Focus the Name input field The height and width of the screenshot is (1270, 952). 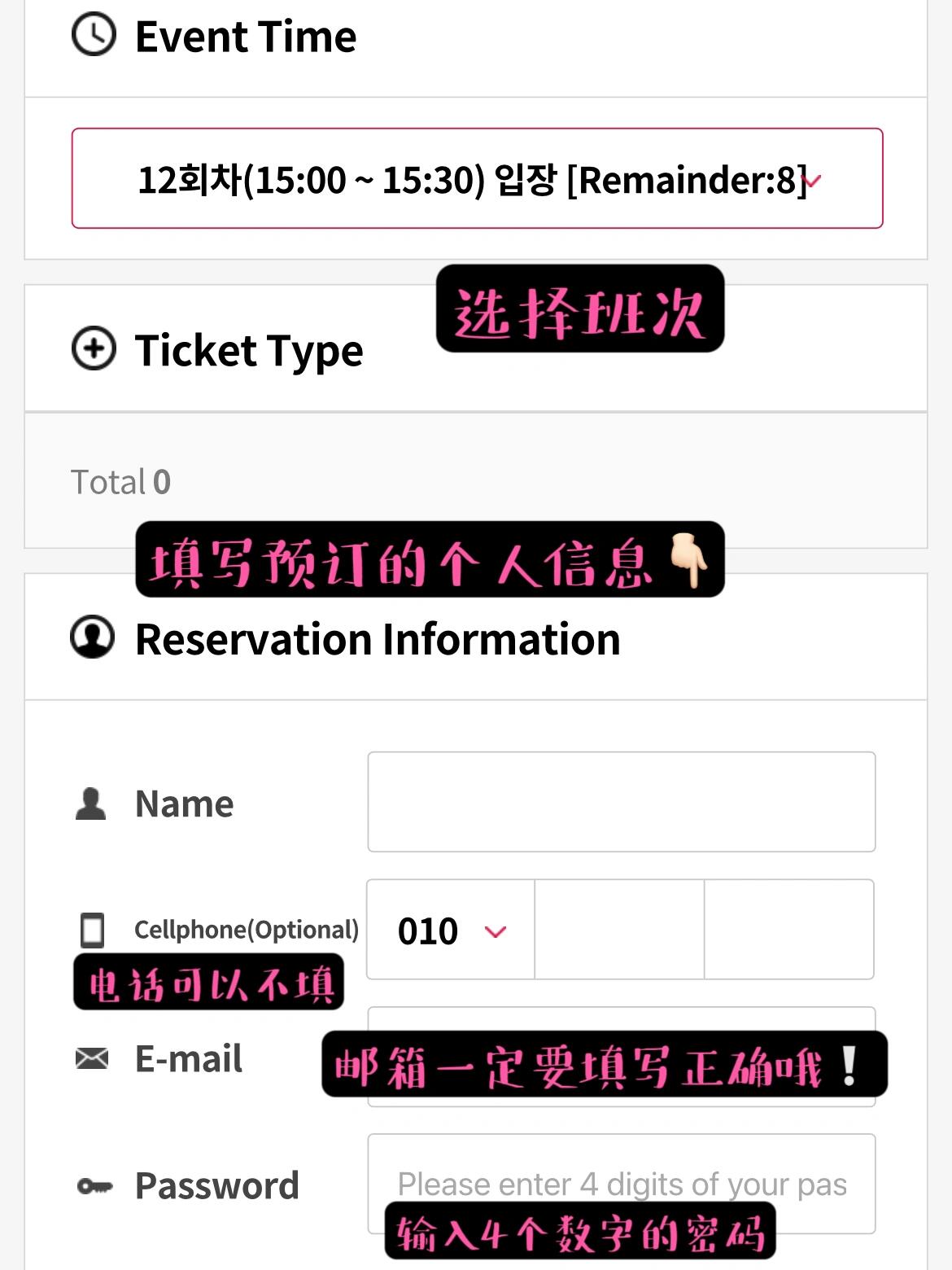point(622,802)
